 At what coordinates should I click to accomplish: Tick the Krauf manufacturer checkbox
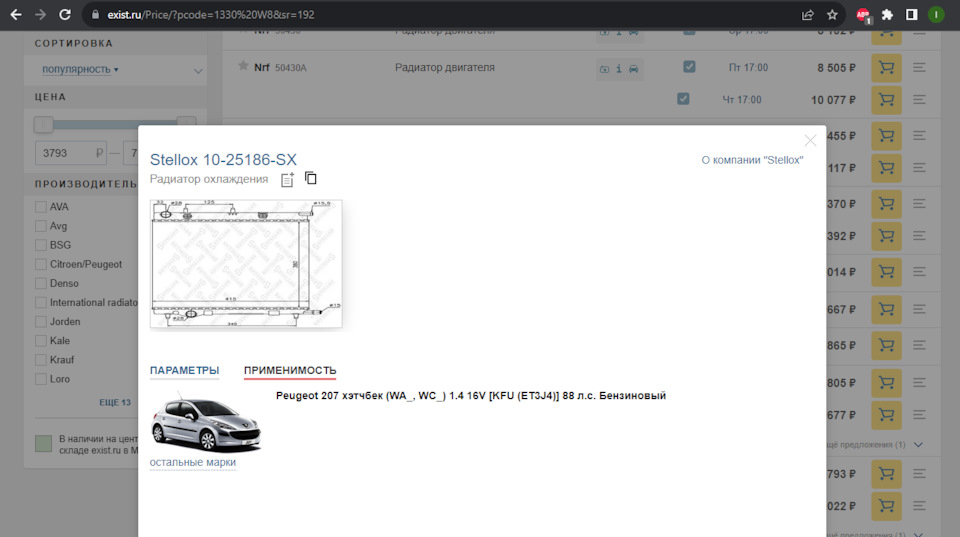[x=41, y=360]
